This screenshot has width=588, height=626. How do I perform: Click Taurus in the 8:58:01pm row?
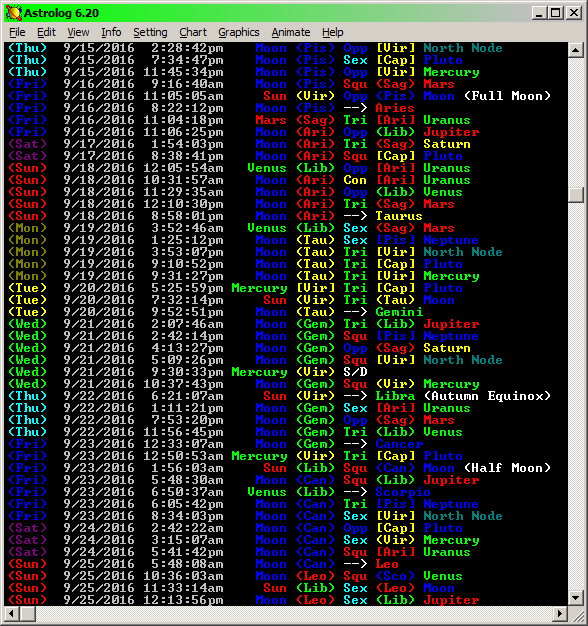point(399,216)
